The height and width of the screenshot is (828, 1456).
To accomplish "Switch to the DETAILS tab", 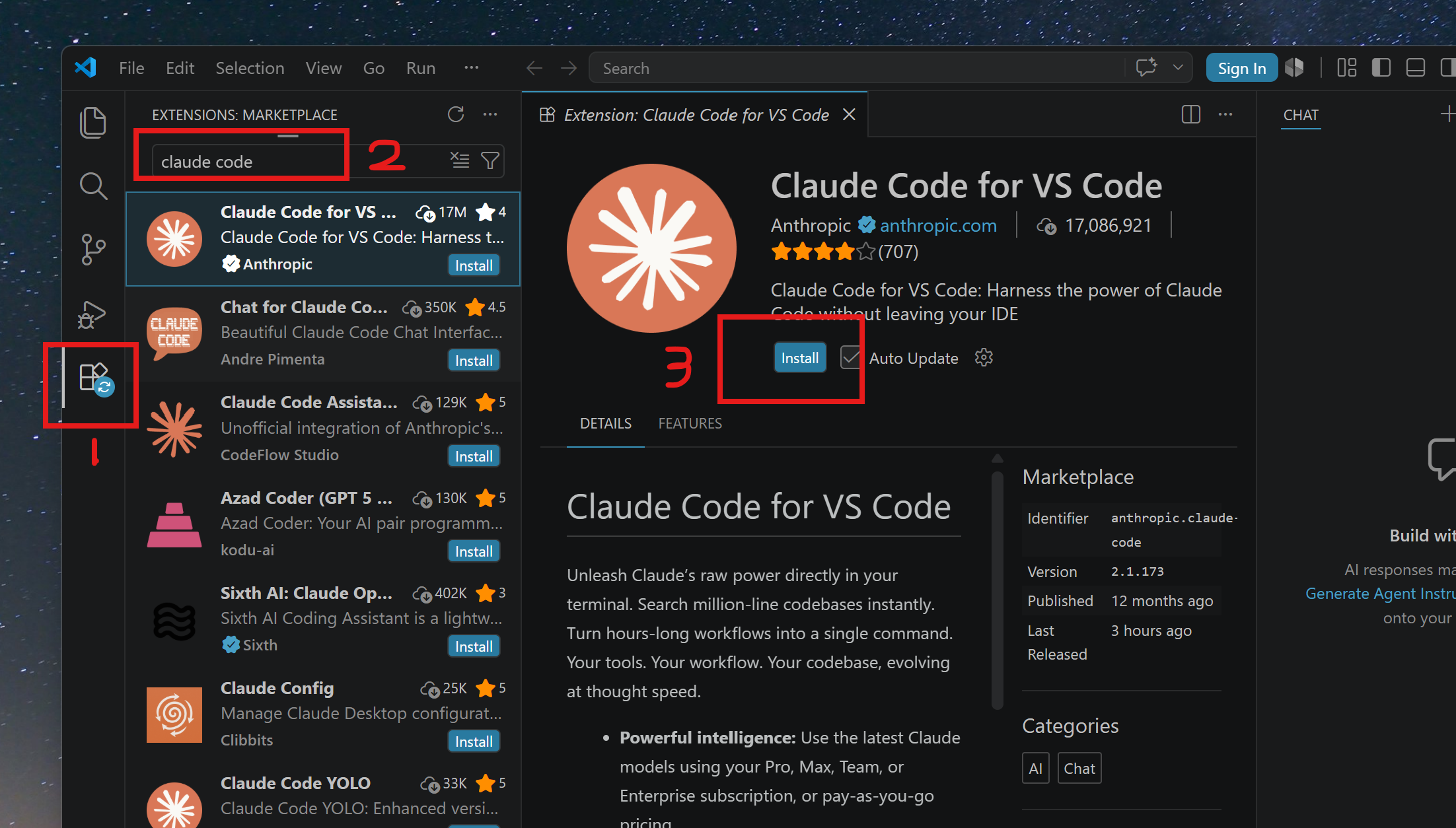I will (606, 423).
